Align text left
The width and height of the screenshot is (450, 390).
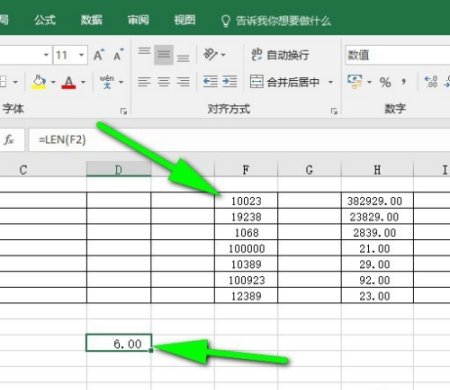[144, 82]
